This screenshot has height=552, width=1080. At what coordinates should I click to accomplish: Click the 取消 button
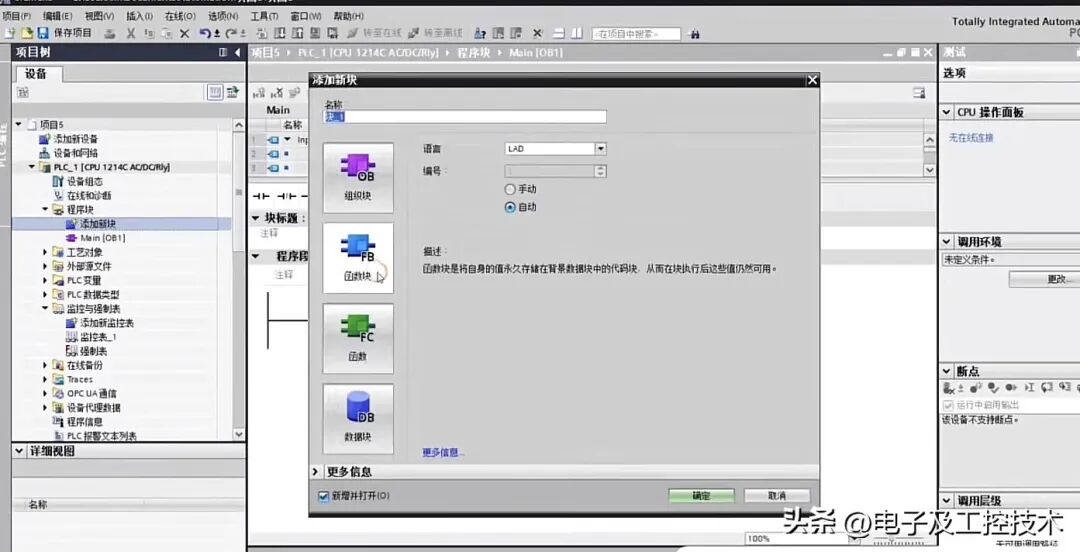(776, 496)
